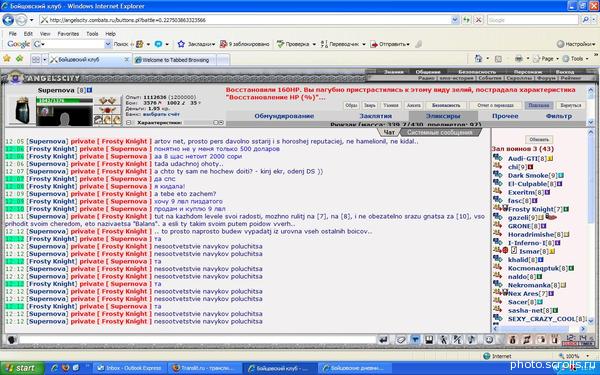Click the helmet equipment slot icon
This screenshot has width=600, height=375.
[x=22, y=111]
